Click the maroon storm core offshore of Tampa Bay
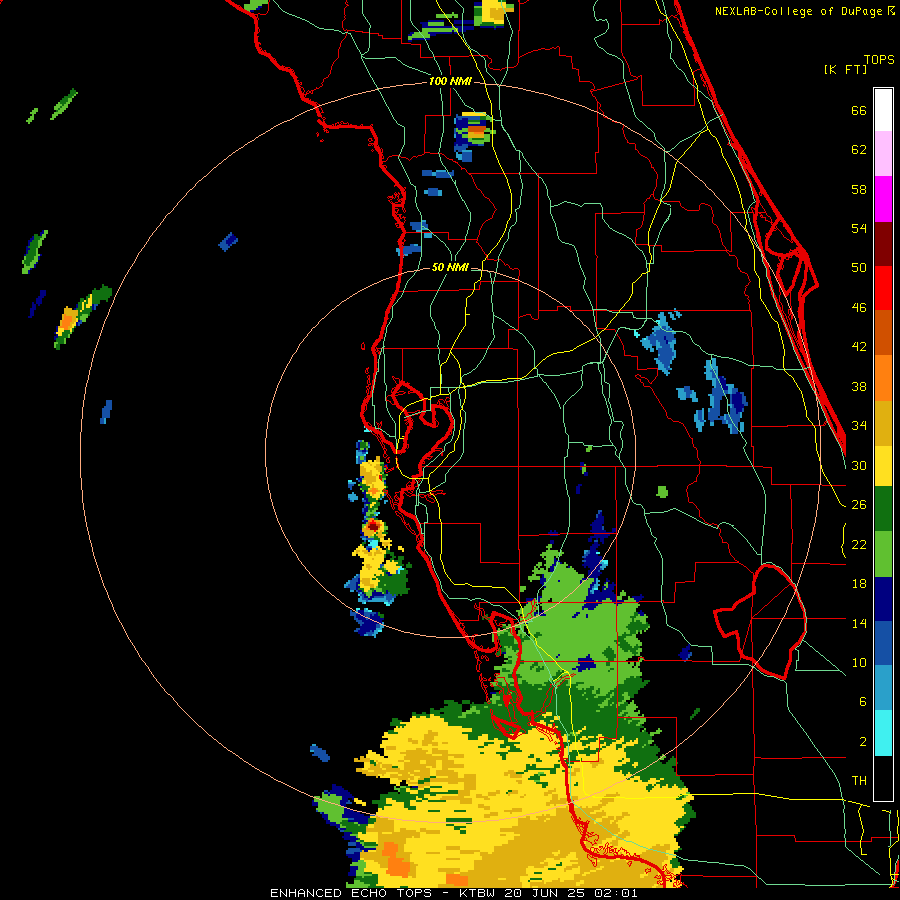This screenshot has width=900, height=900. point(373,525)
